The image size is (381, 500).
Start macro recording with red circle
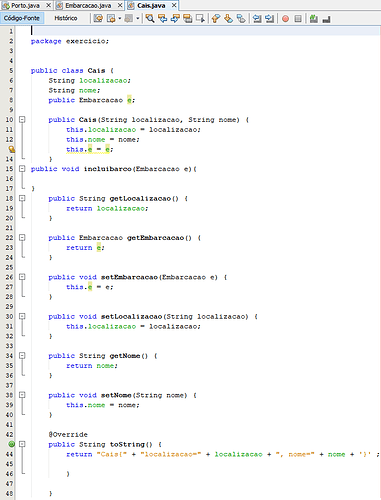point(285,18)
